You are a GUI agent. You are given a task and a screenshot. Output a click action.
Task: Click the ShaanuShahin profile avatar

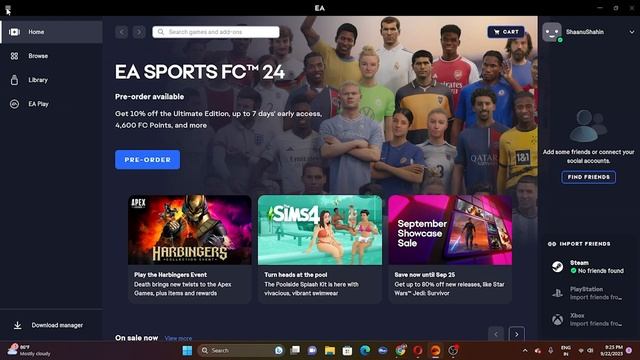coord(552,32)
